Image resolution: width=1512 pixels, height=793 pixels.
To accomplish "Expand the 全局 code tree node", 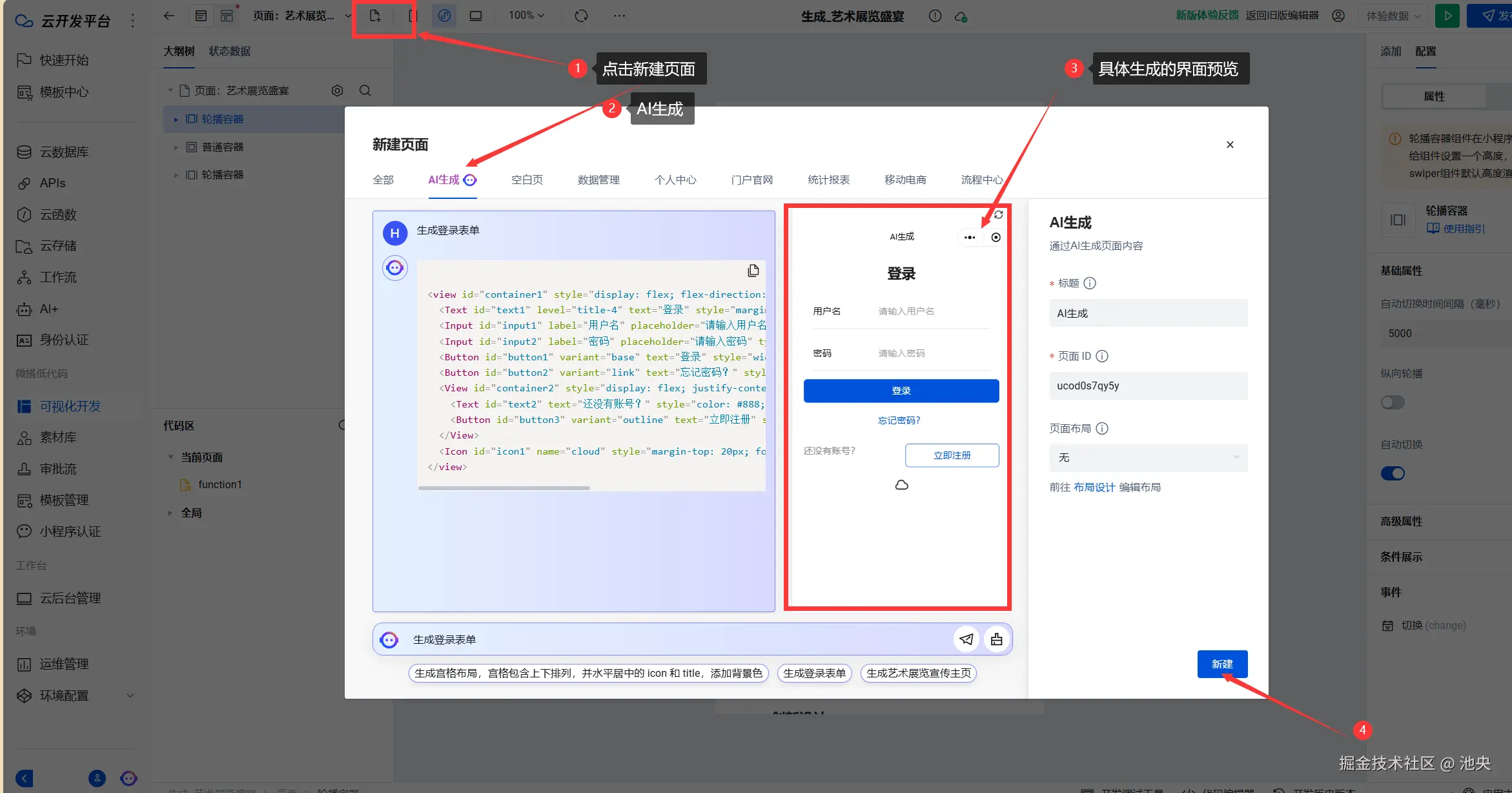I will (170, 513).
